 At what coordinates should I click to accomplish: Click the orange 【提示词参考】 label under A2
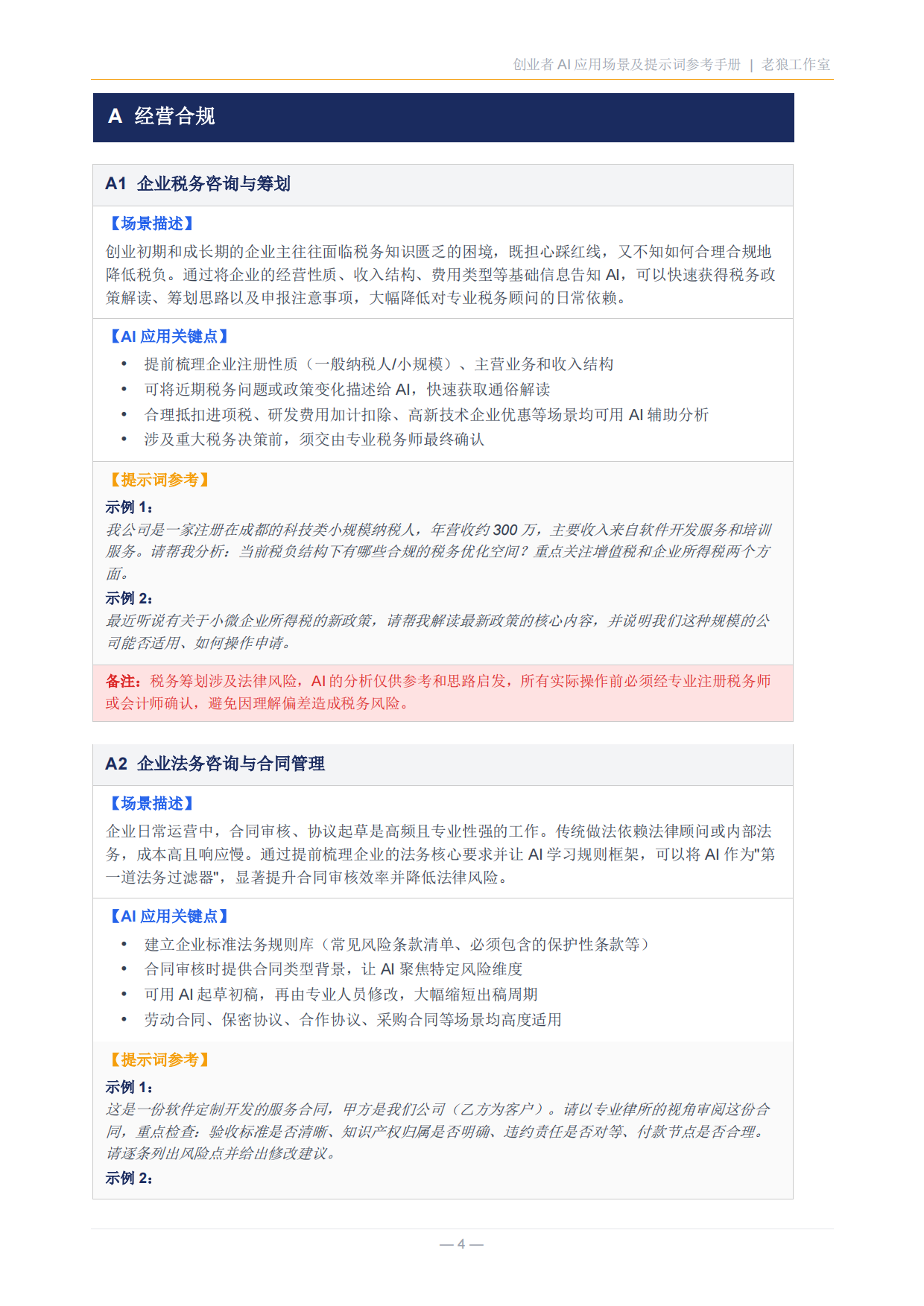tap(159, 1059)
